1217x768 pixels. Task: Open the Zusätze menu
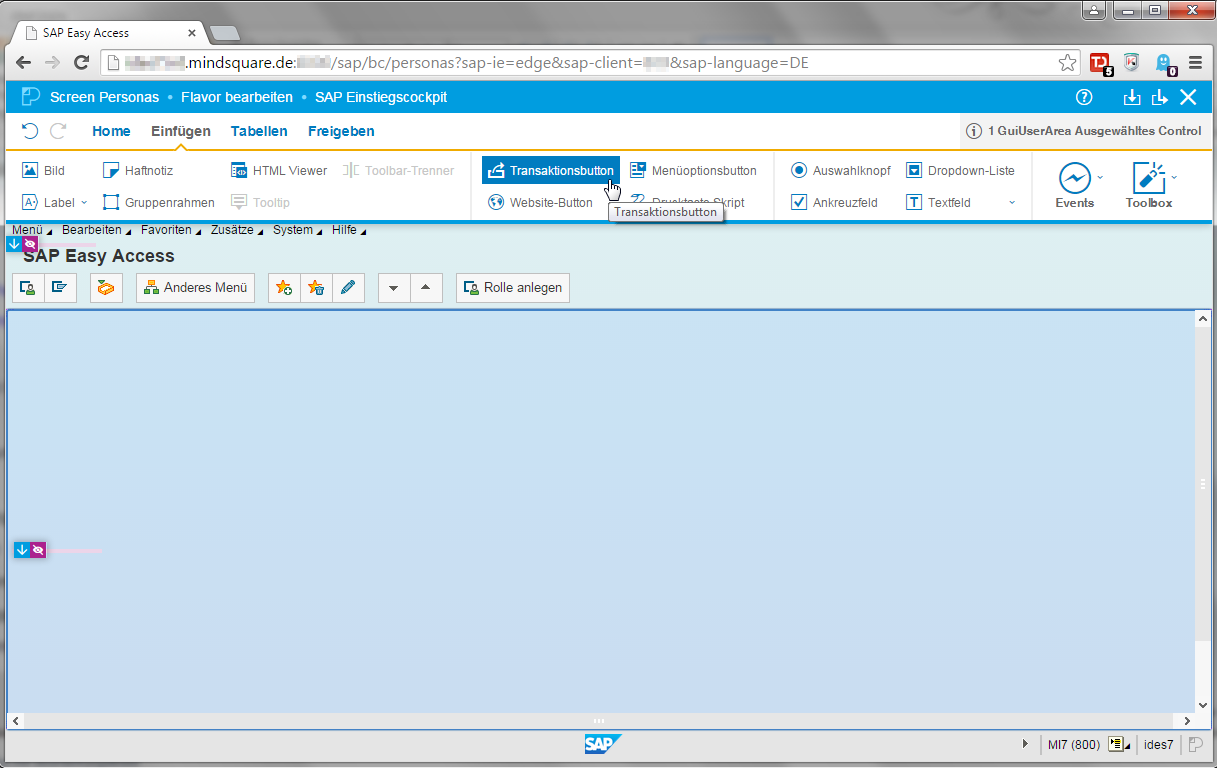coord(237,230)
